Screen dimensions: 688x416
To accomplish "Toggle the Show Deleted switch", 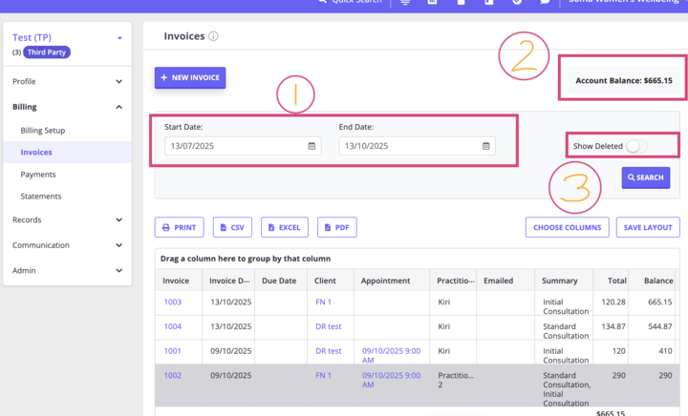I will point(636,146).
